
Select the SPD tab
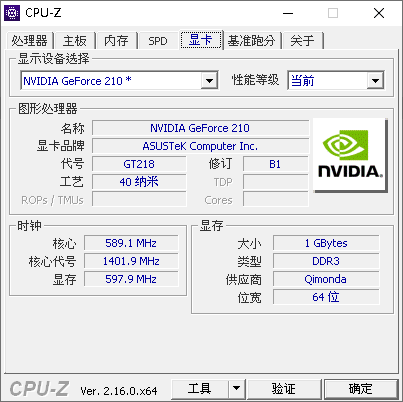click(x=158, y=41)
